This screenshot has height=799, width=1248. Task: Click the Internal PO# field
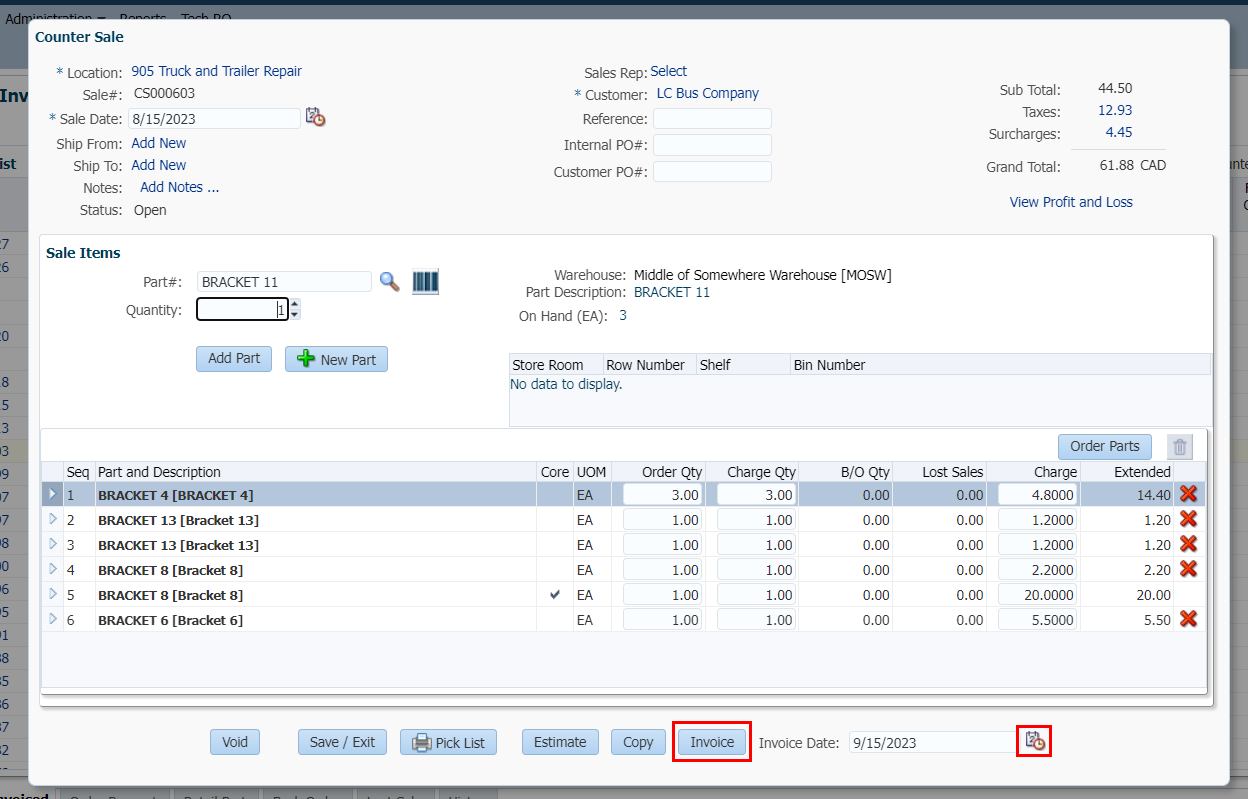pos(712,145)
